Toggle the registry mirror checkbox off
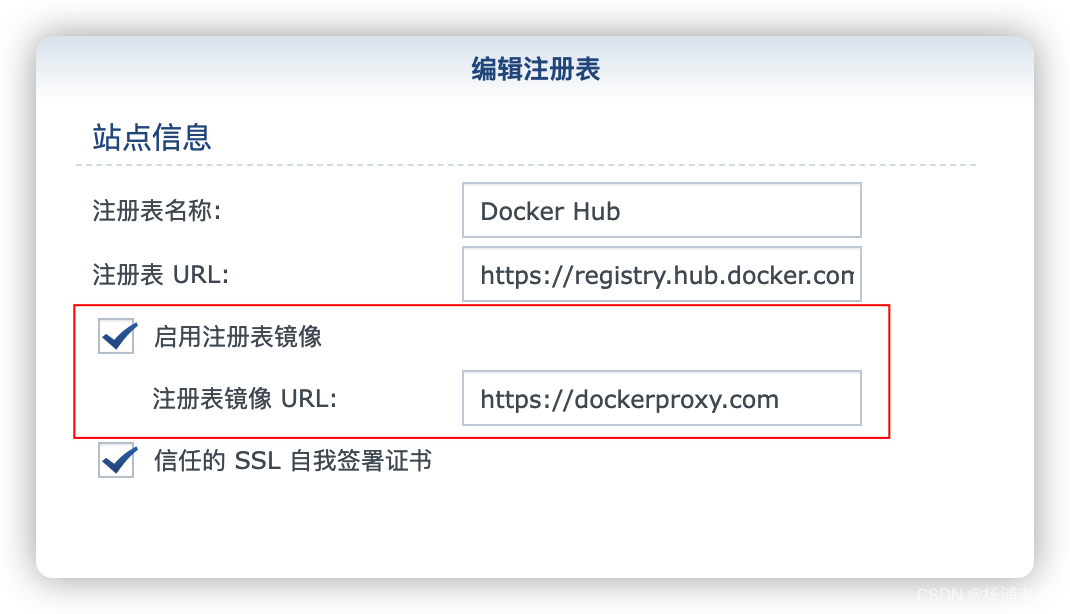The image size is (1070, 614). 116,337
